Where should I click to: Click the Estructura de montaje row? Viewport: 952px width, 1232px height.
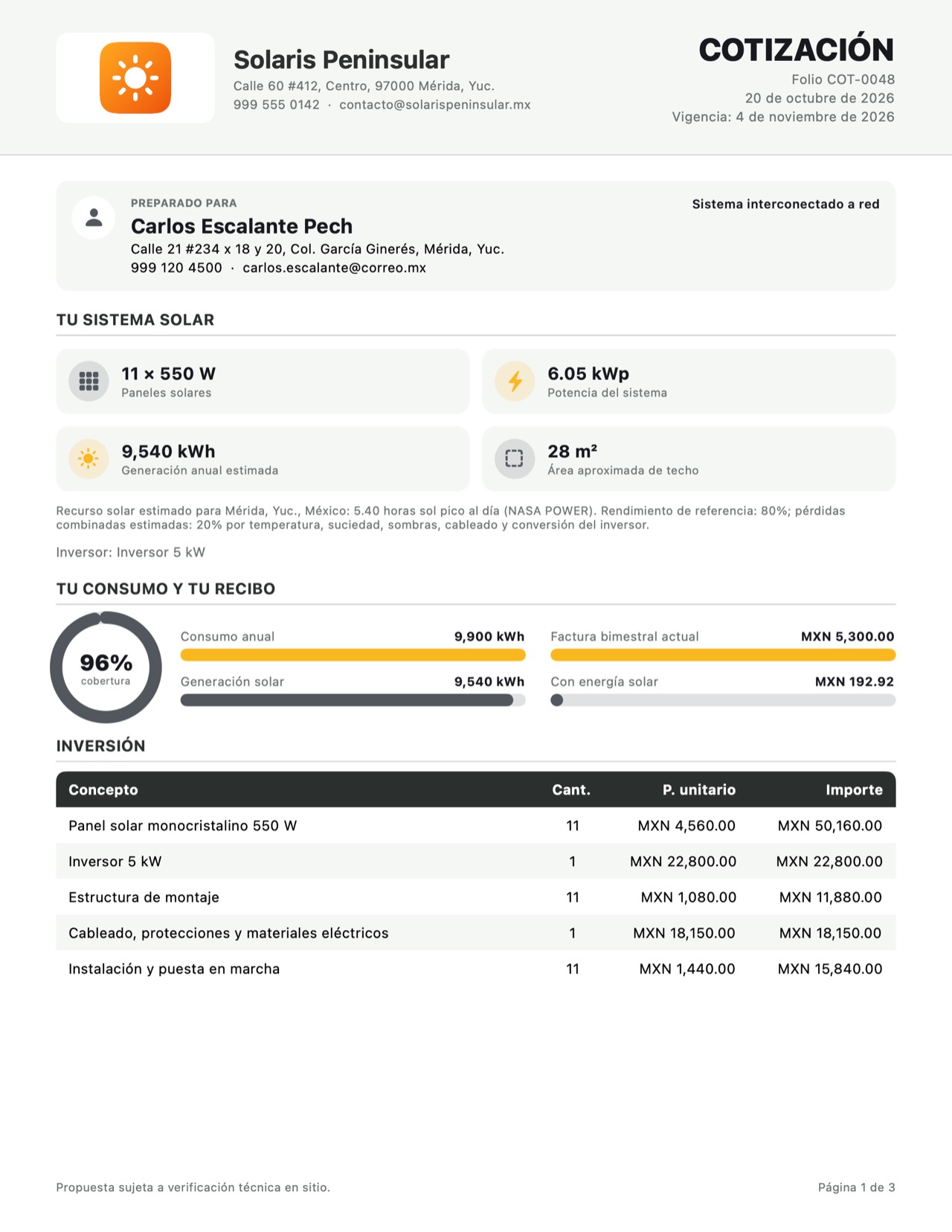click(476, 897)
